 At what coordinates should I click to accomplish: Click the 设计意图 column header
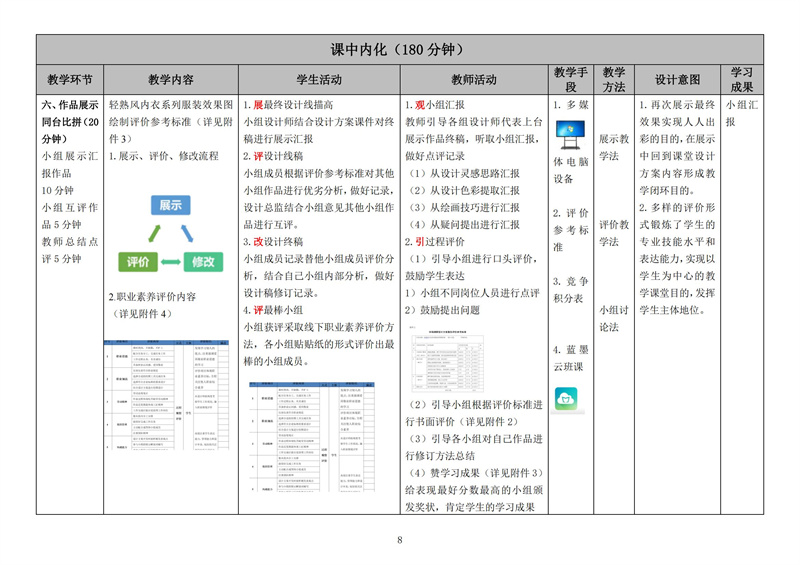click(x=678, y=80)
